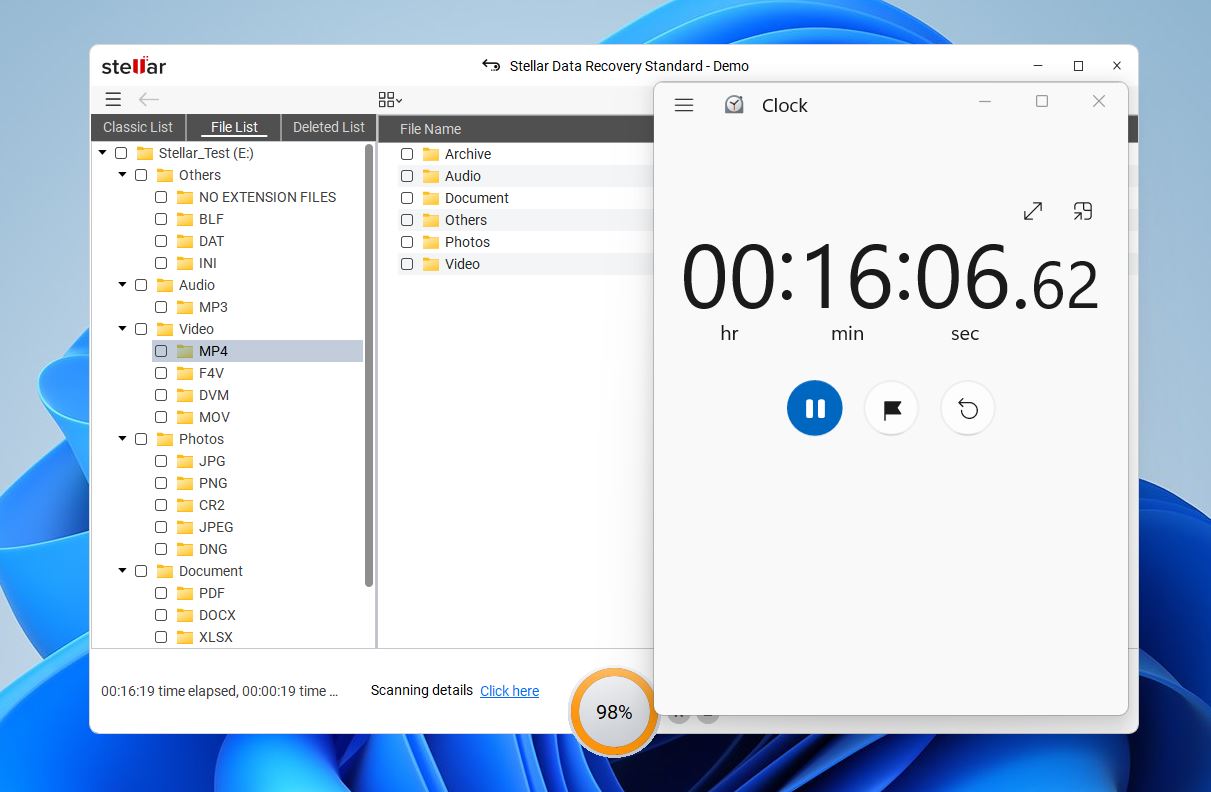Click the Stellar Data Recovery title text
The image size is (1211, 792).
click(x=629, y=66)
